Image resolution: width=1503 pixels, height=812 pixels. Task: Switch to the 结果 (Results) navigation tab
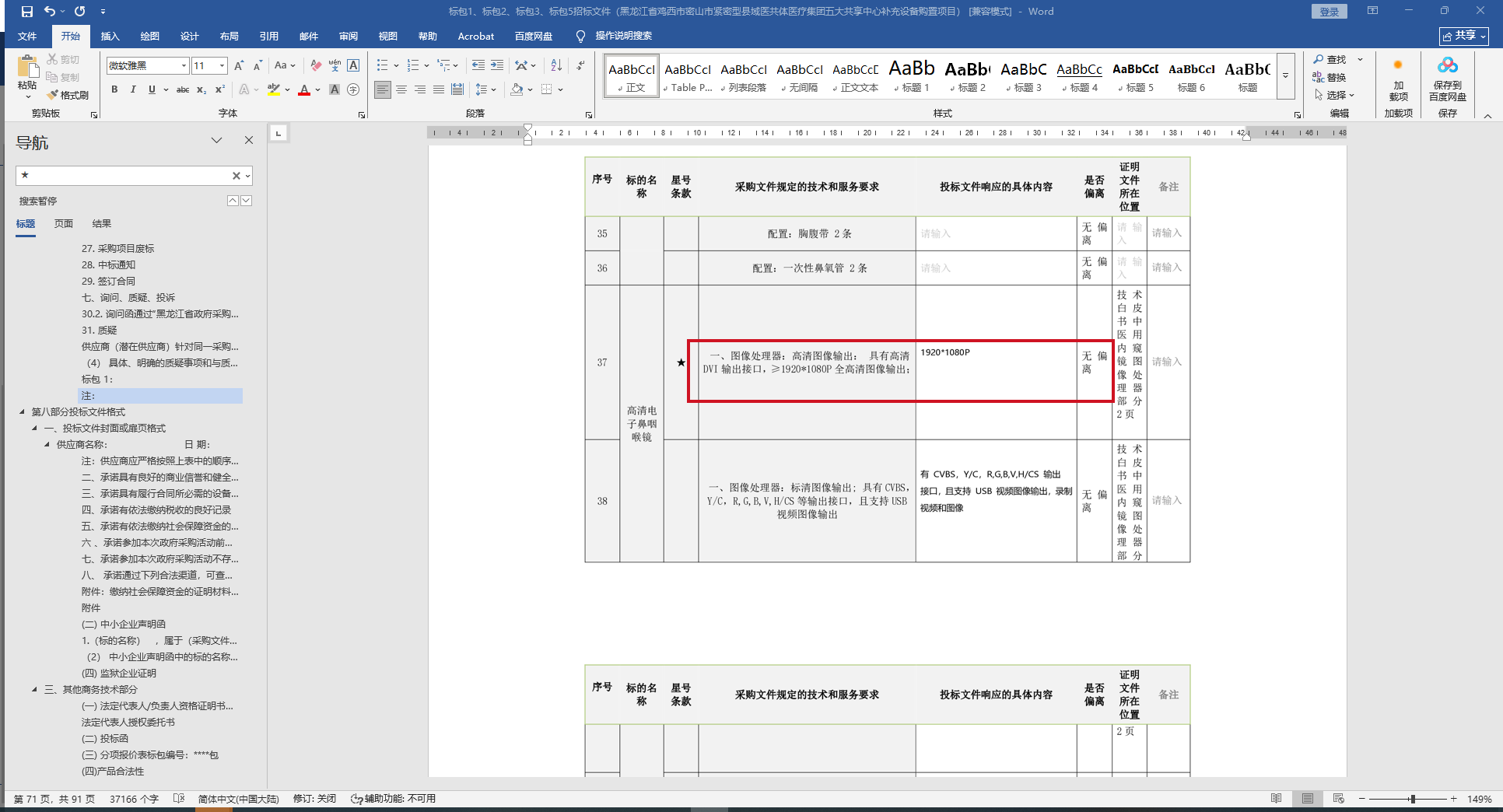[x=102, y=224]
